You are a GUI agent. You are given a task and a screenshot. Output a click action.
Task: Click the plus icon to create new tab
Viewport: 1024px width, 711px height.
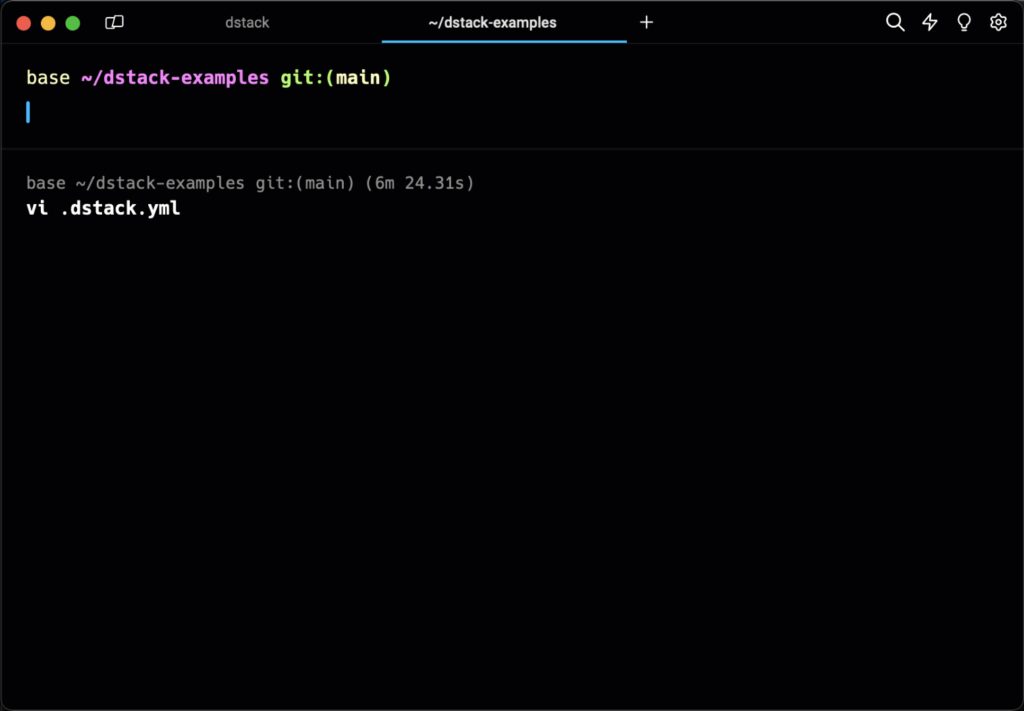click(646, 22)
